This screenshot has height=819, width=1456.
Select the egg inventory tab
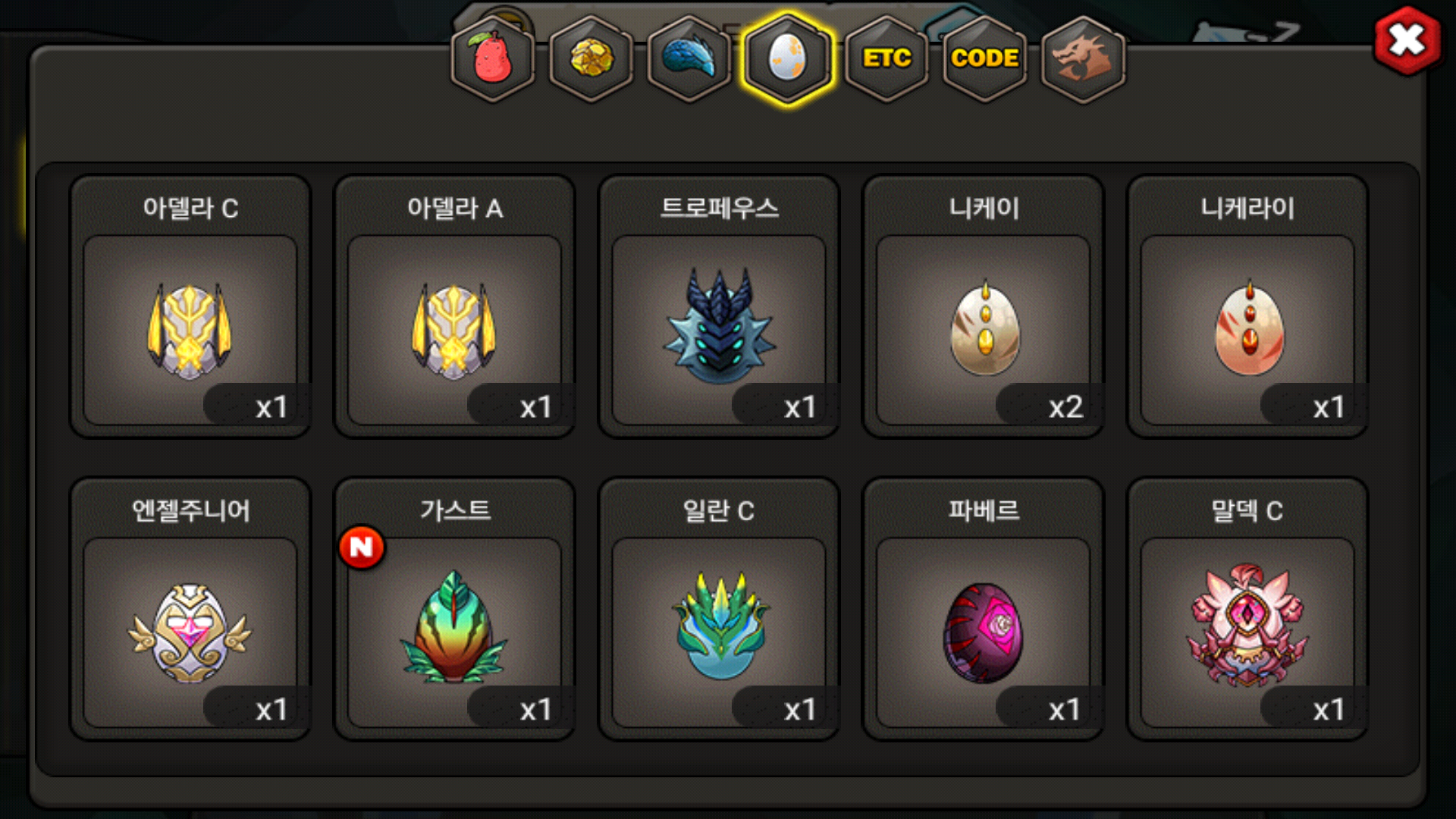pos(788,58)
